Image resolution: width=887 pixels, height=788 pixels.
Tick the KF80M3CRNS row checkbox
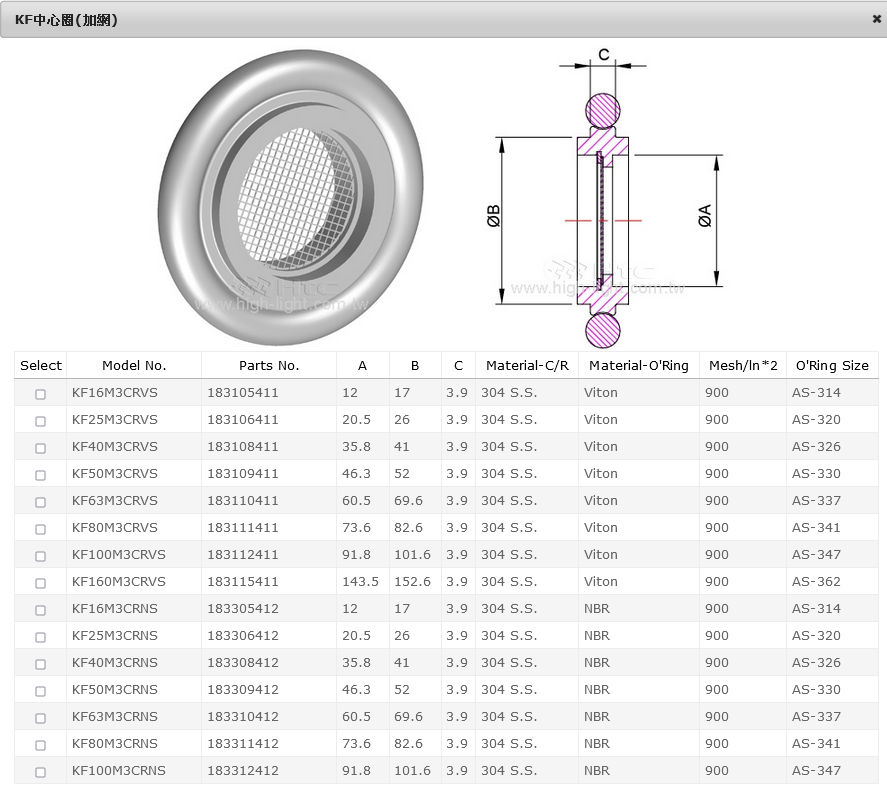tap(41, 745)
